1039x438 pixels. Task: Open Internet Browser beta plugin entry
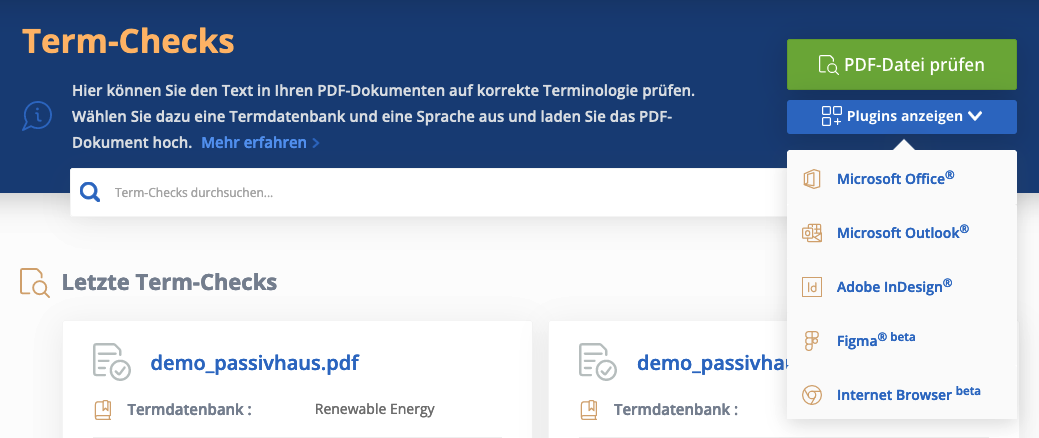908,394
